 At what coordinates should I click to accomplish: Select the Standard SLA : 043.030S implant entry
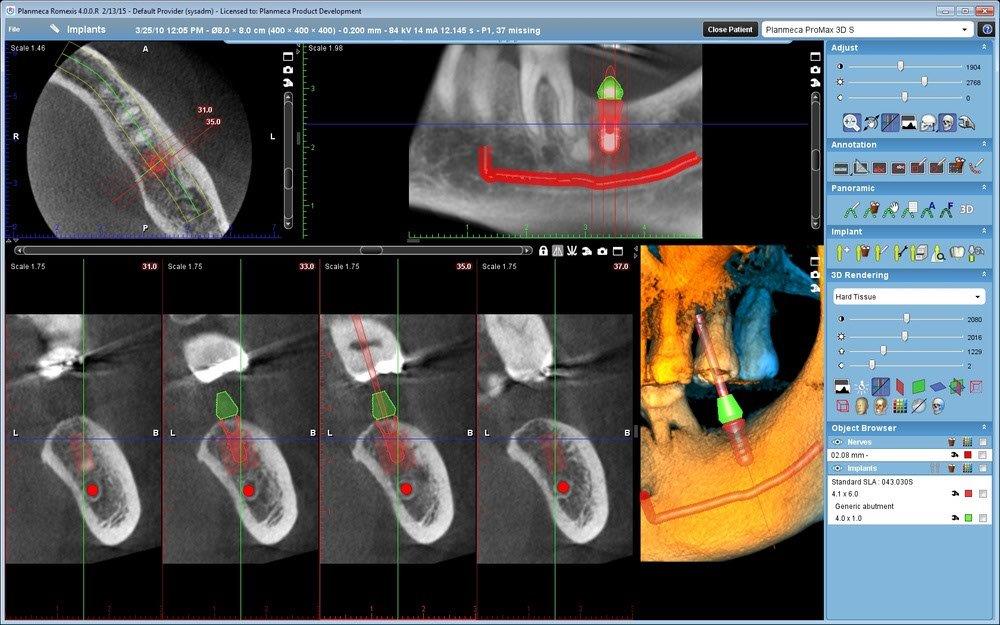872,482
